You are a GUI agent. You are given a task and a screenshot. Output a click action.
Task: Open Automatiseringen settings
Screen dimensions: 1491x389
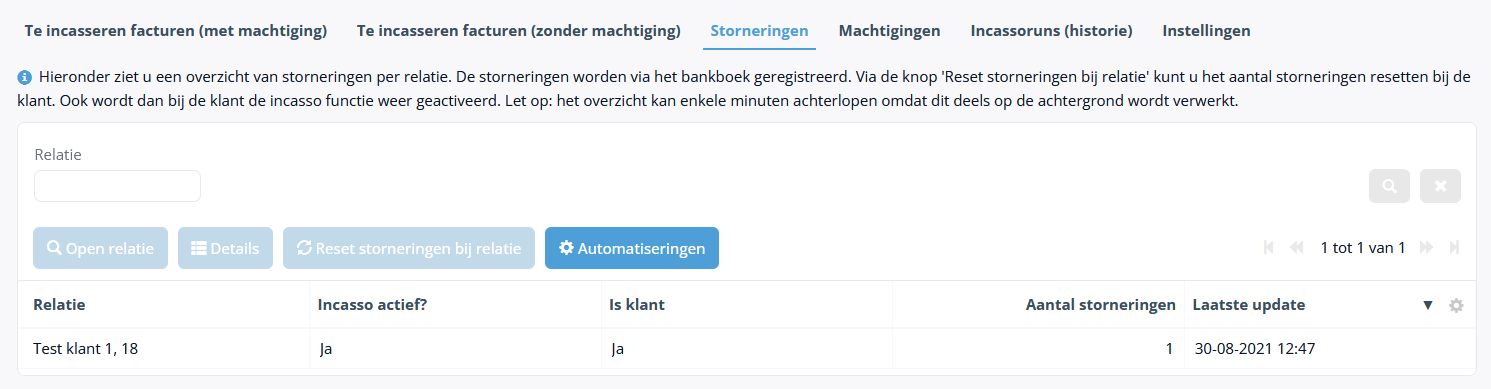tap(632, 248)
